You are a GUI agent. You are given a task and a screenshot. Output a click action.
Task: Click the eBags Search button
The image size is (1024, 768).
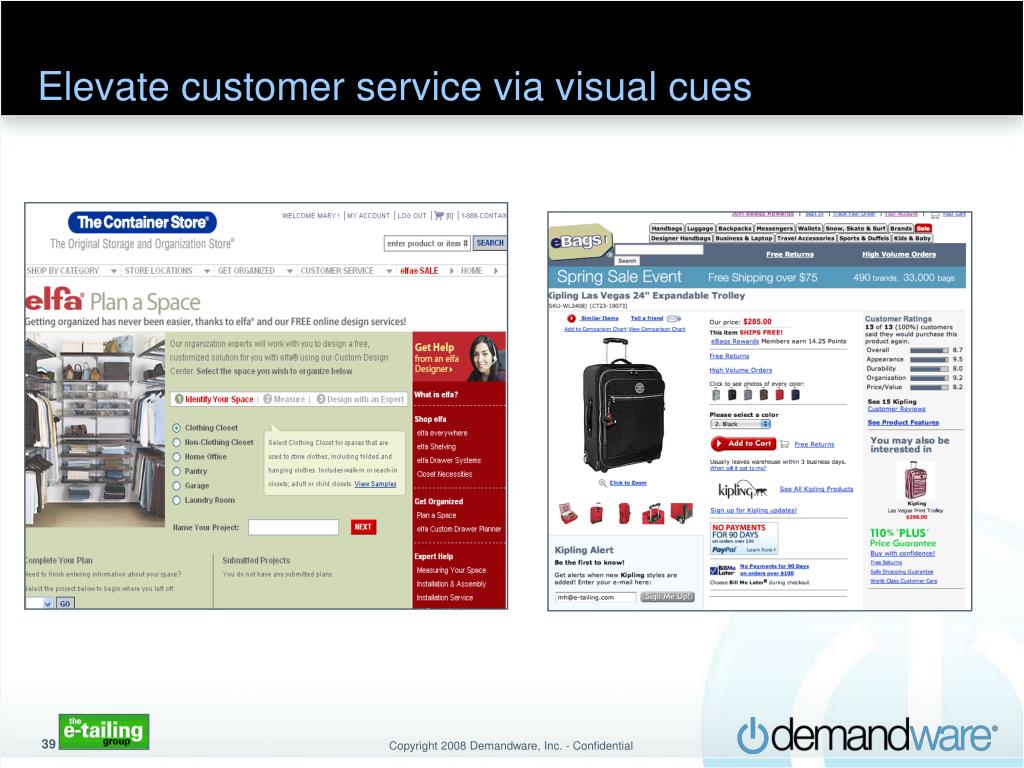(627, 261)
